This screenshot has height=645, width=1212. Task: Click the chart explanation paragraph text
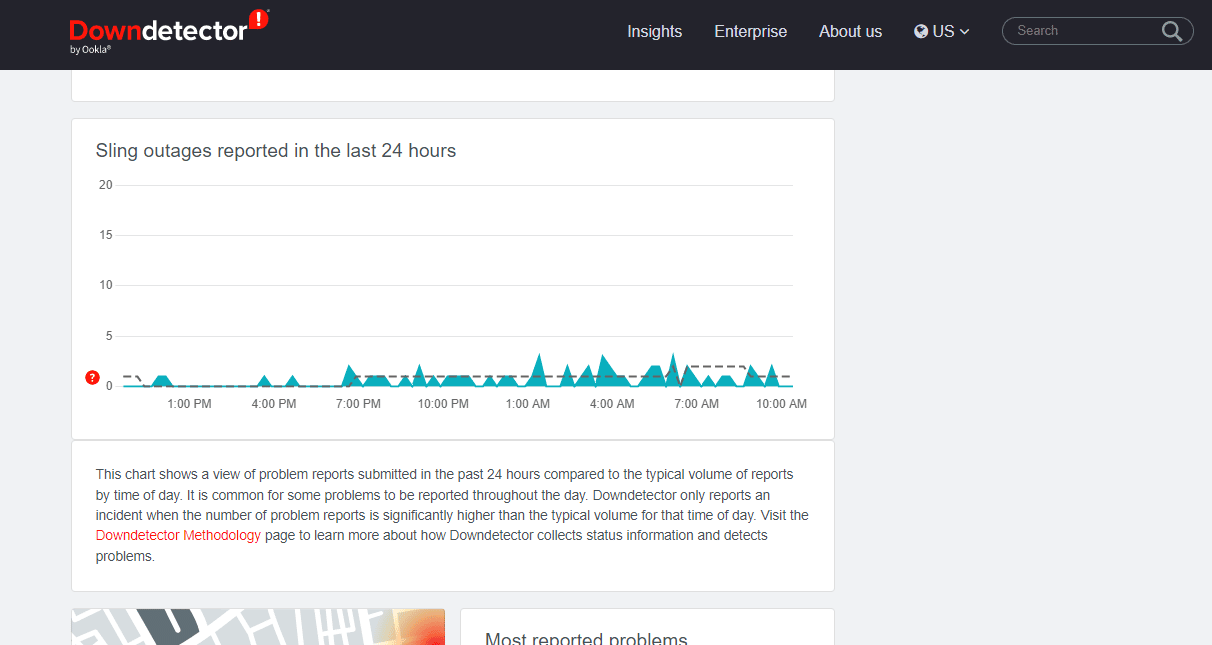click(x=452, y=515)
